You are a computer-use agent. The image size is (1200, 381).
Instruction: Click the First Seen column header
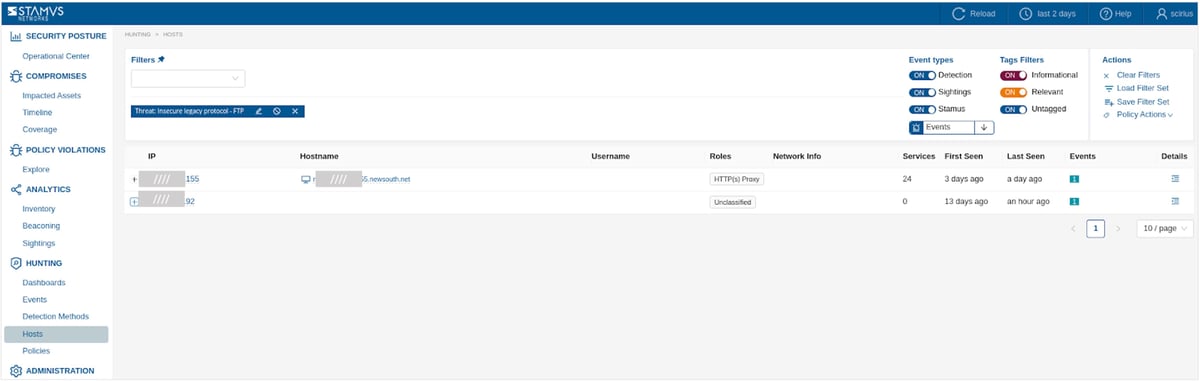point(964,157)
